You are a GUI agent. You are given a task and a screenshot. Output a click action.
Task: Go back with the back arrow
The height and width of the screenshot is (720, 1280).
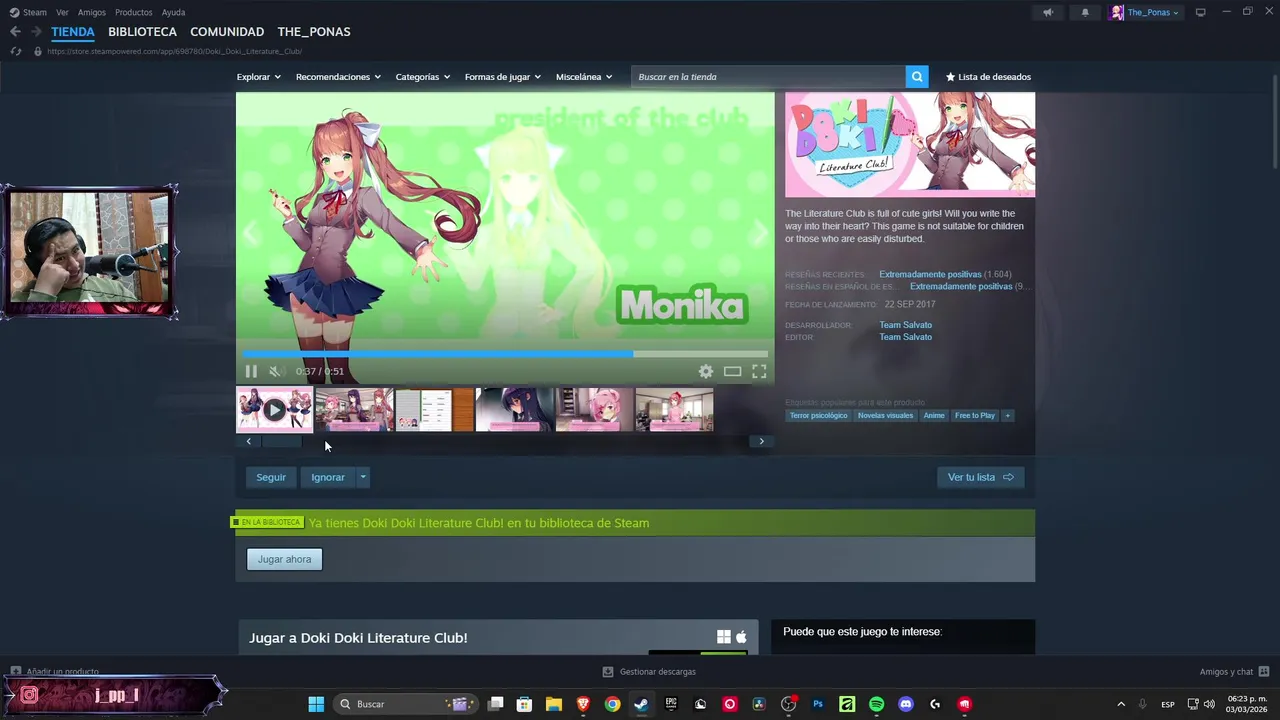pos(15,32)
